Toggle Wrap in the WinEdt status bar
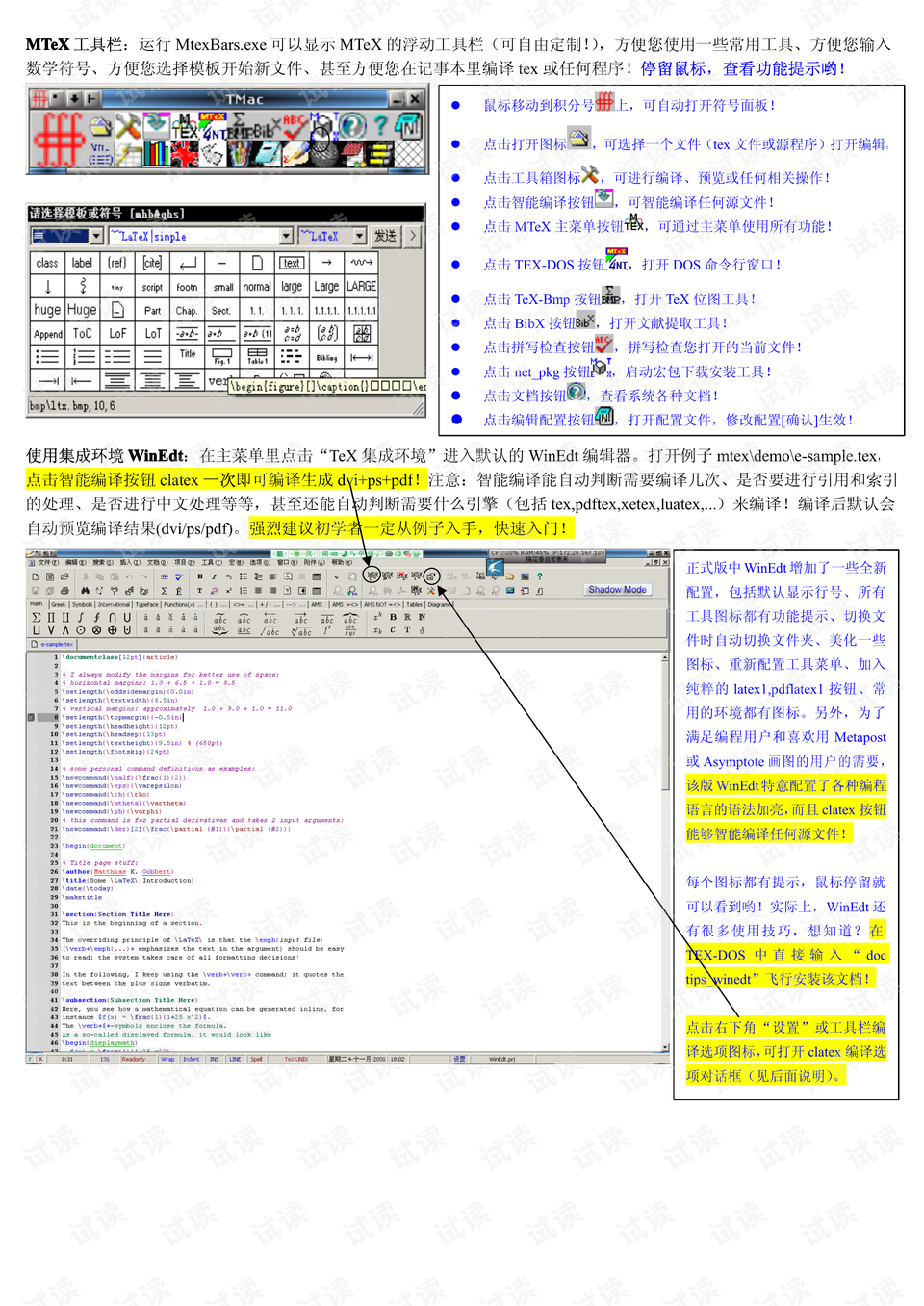This screenshot has width=924, height=1306. coord(167,1058)
